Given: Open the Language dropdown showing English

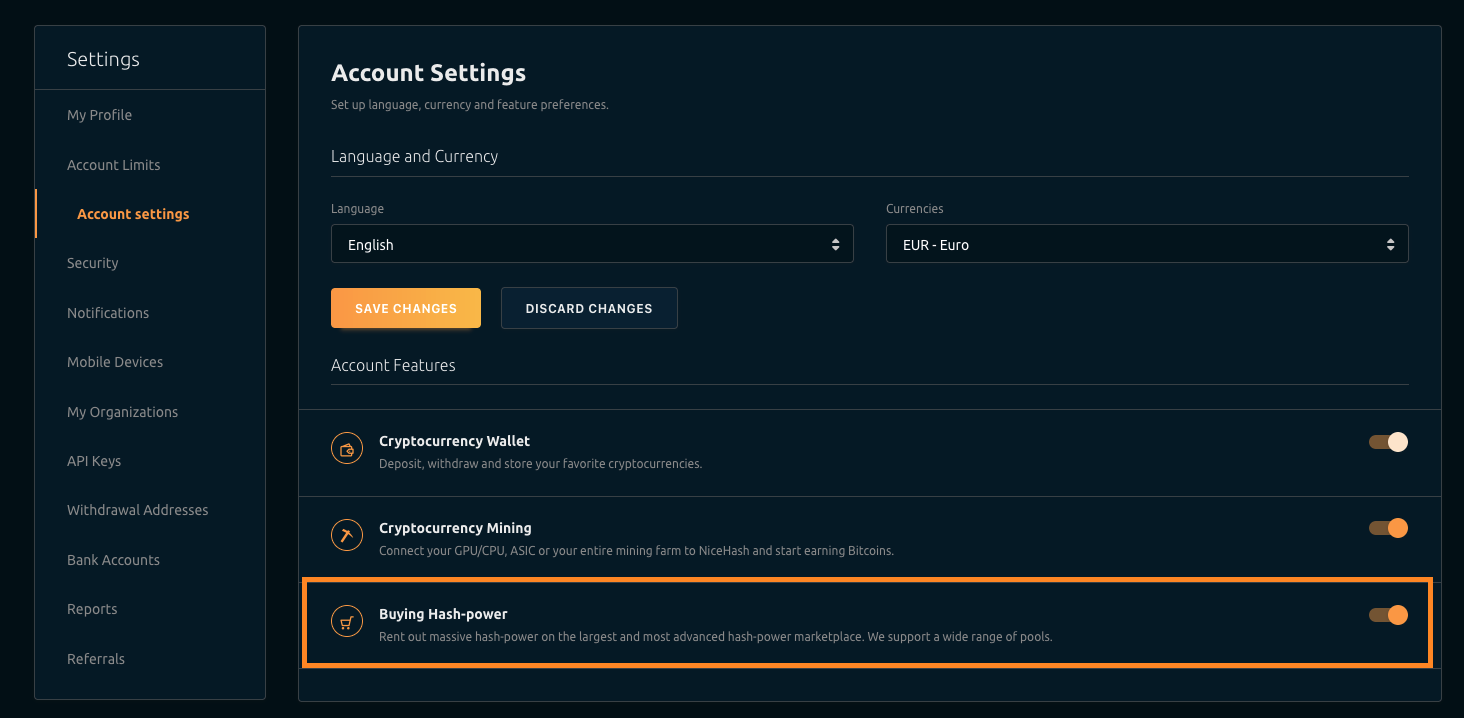Looking at the screenshot, I should click(592, 244).
